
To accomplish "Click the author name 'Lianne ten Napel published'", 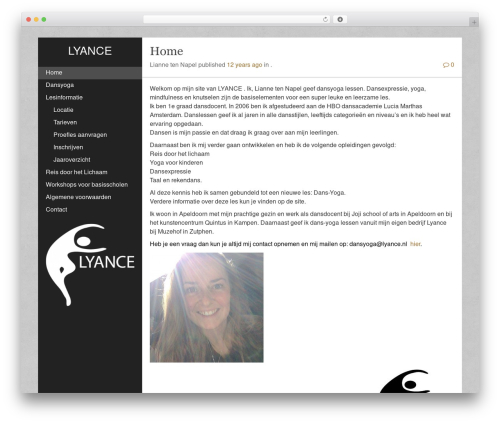I will coord(187,65).
